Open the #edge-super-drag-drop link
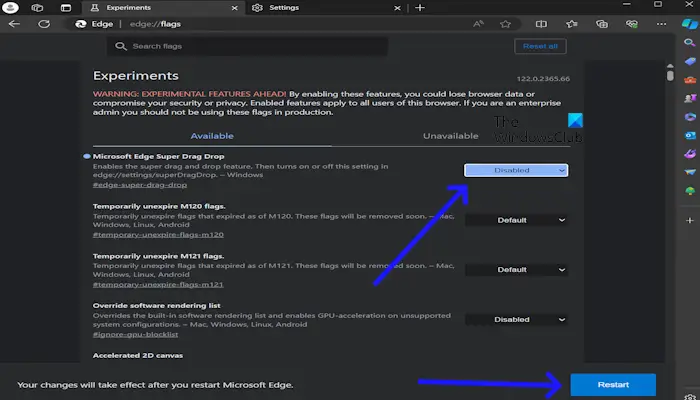The width and height of the screenshot is (700, 400). pos(140,185)
